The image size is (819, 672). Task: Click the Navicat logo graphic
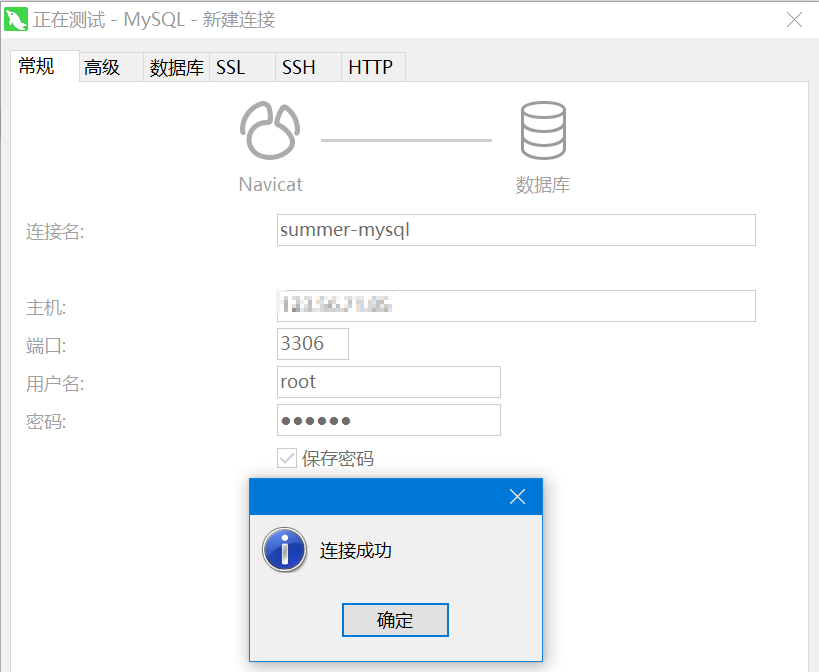[x=270, y=131]
